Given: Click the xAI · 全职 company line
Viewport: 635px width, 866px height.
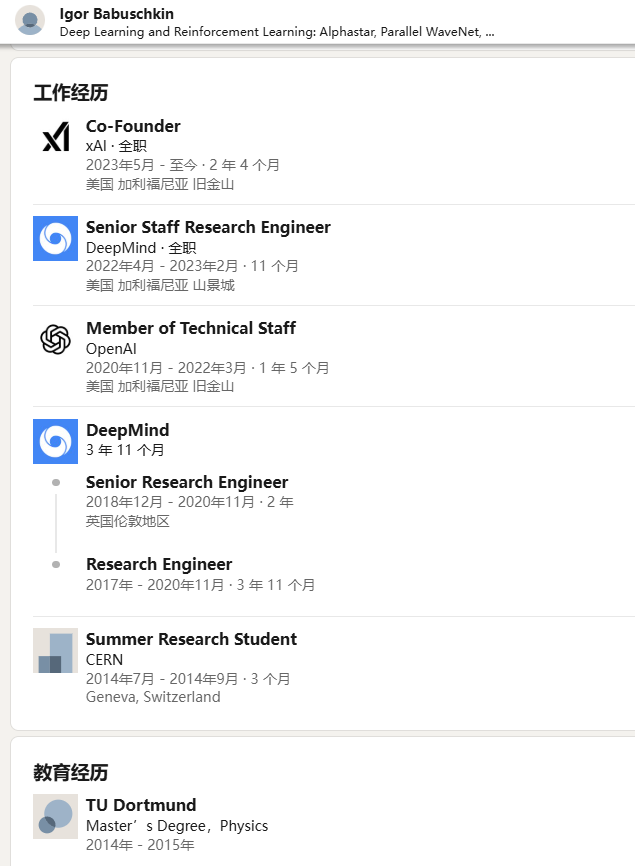Looking at the screenshot, I should [116, 146].
